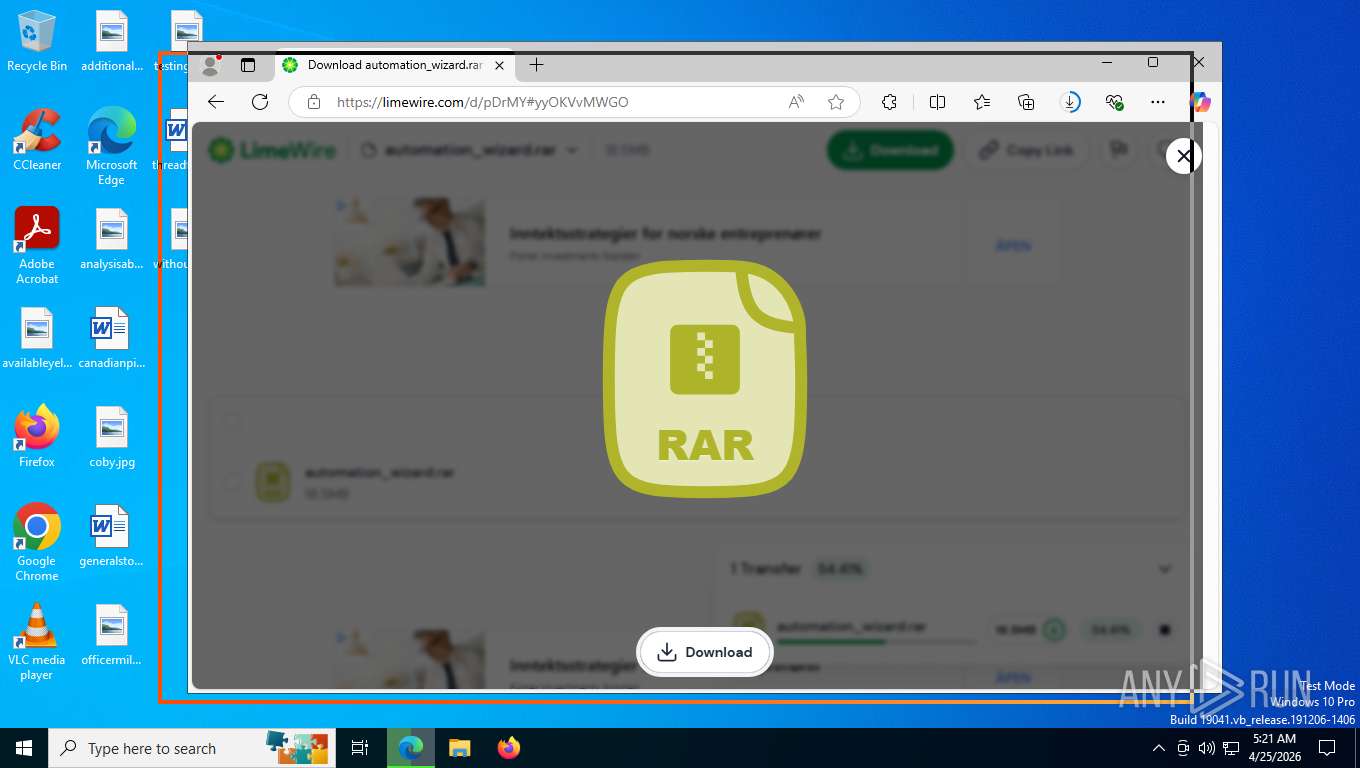
Task: Open Edge Extensions menu
Action: click(889, 102)
